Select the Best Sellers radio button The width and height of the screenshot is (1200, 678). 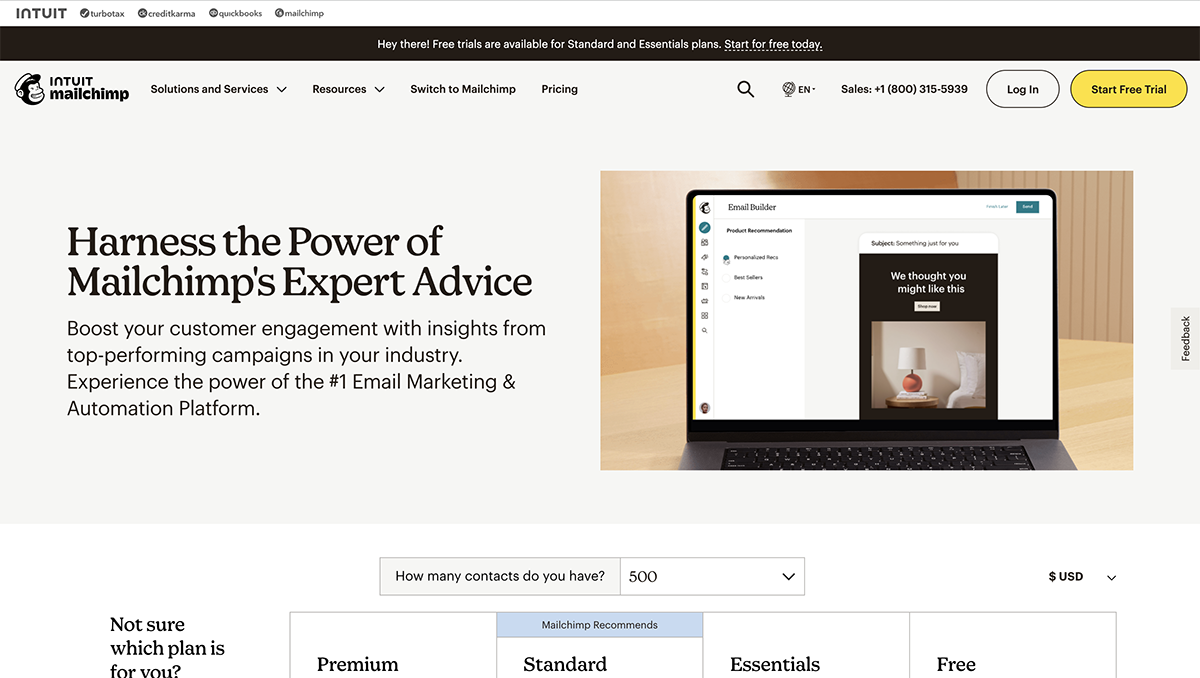[726, 278]
